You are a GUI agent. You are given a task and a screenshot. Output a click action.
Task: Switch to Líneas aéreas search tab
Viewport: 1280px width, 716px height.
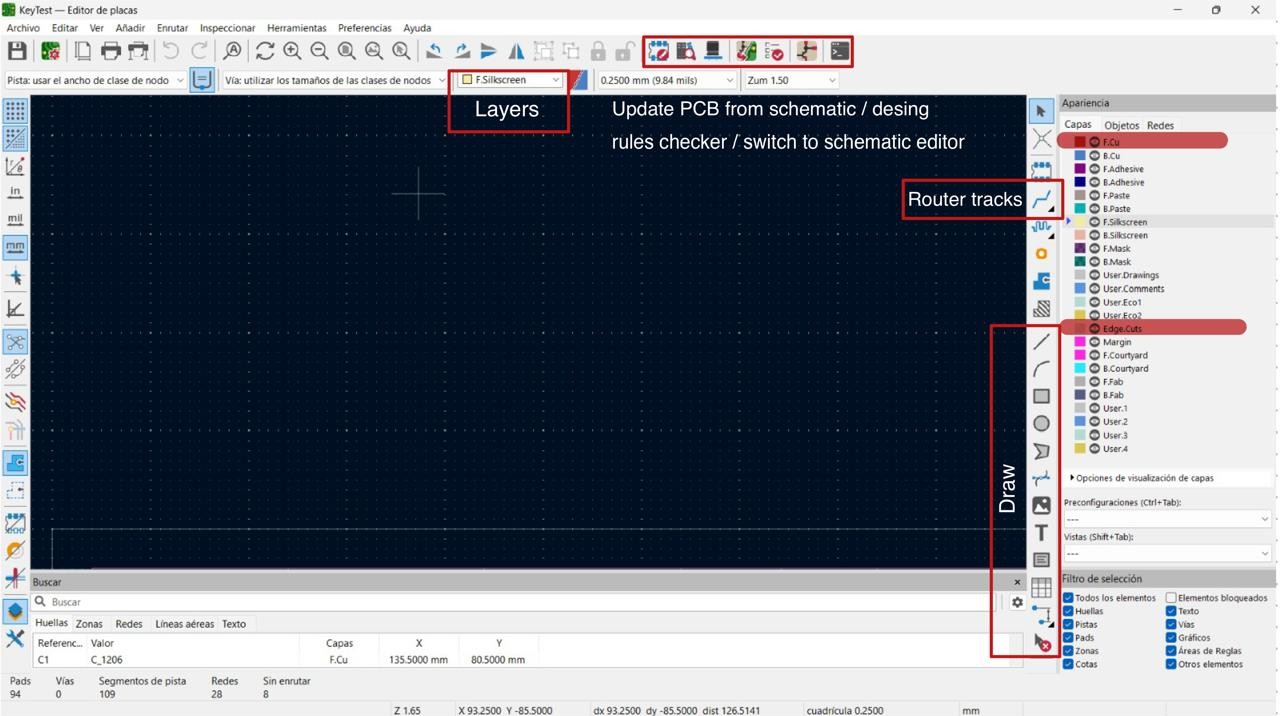[x=184, y=624]
